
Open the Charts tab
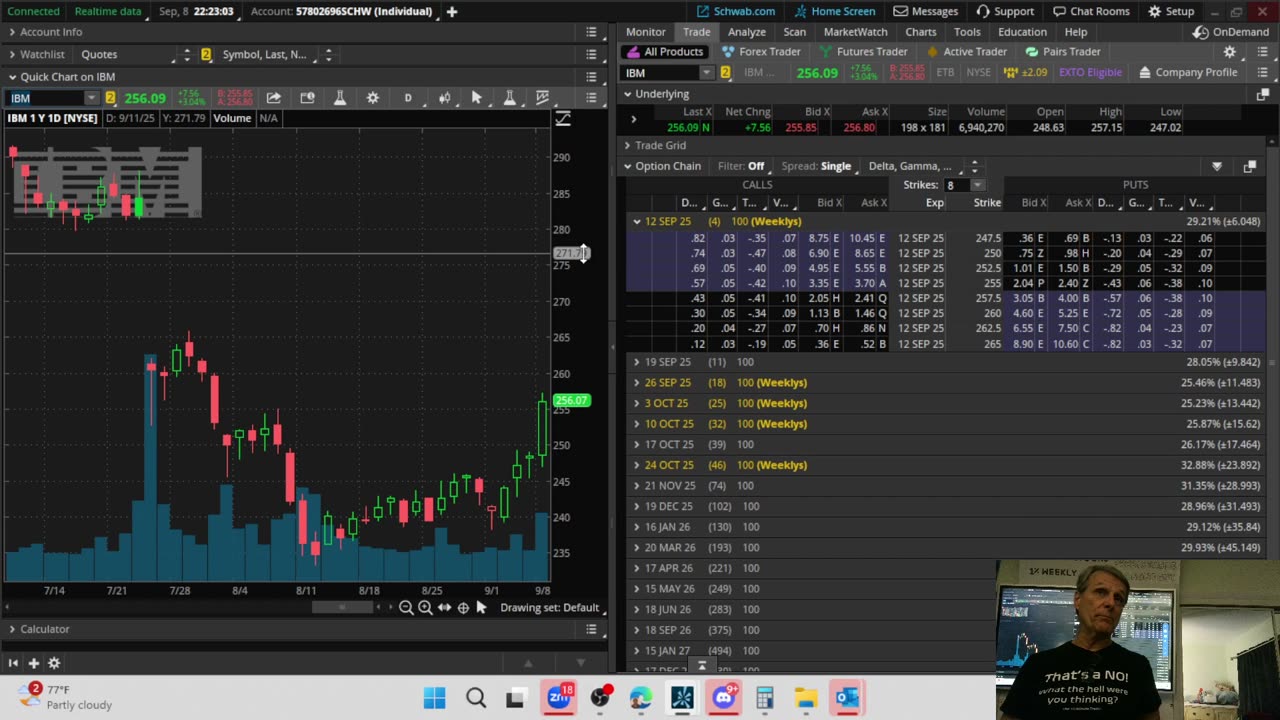(x=920, y=32)
